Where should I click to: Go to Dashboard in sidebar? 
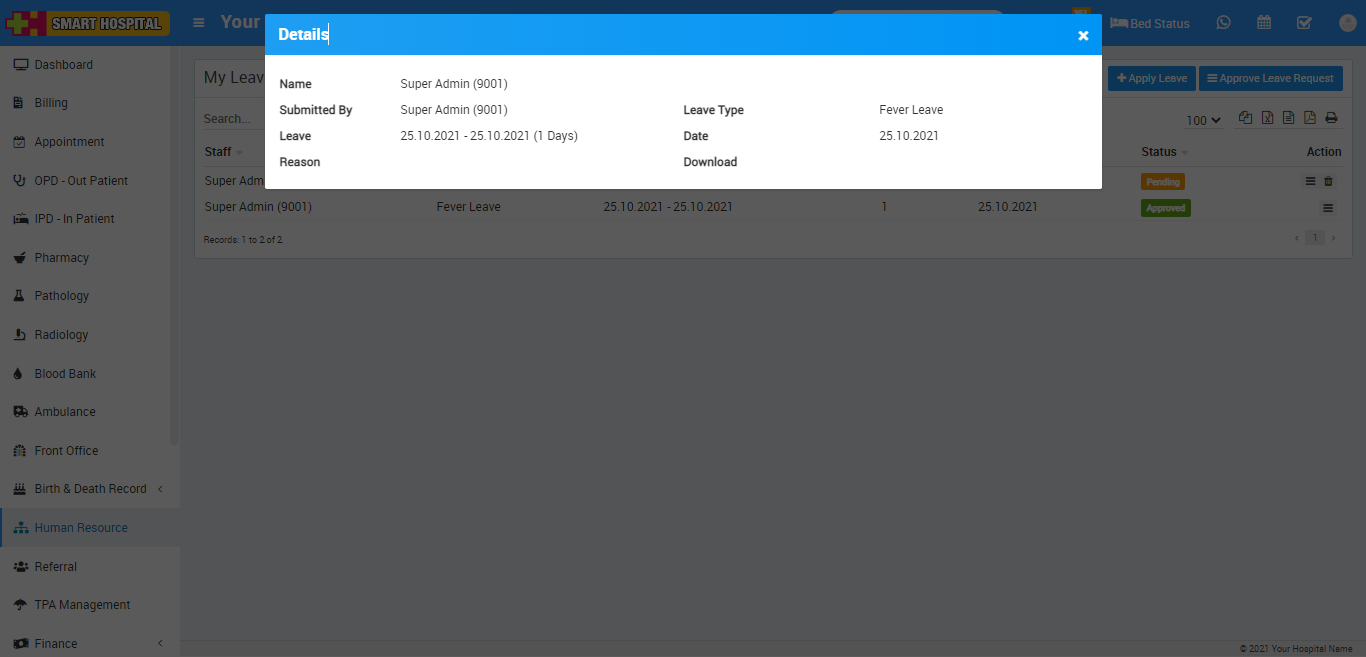[63, 65]
